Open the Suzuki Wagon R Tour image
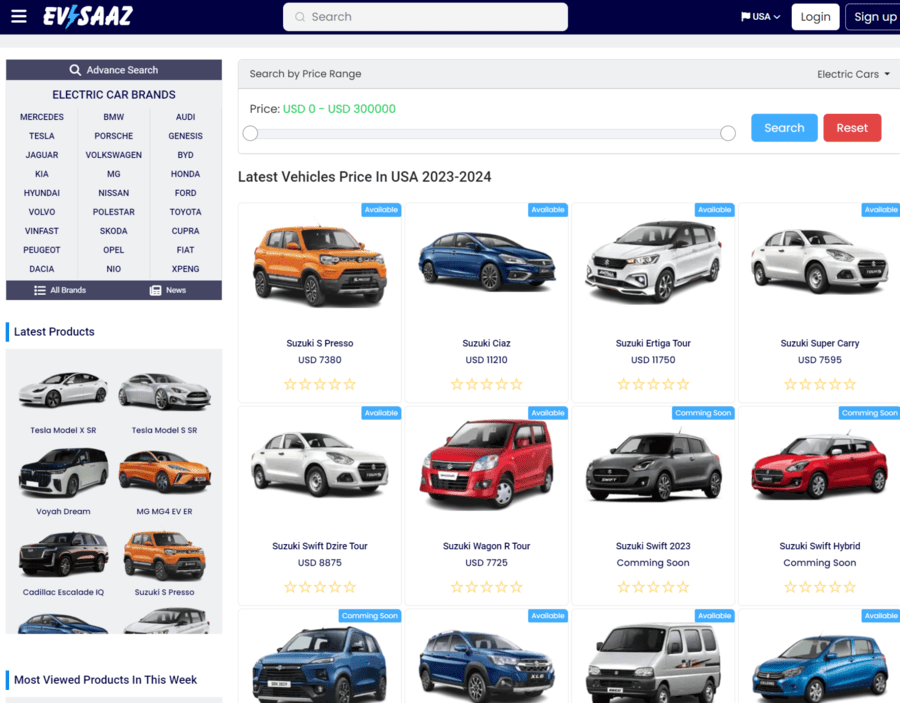Image resolution: width=900 pixels, height=703 pixels. (x=487, y=465)
